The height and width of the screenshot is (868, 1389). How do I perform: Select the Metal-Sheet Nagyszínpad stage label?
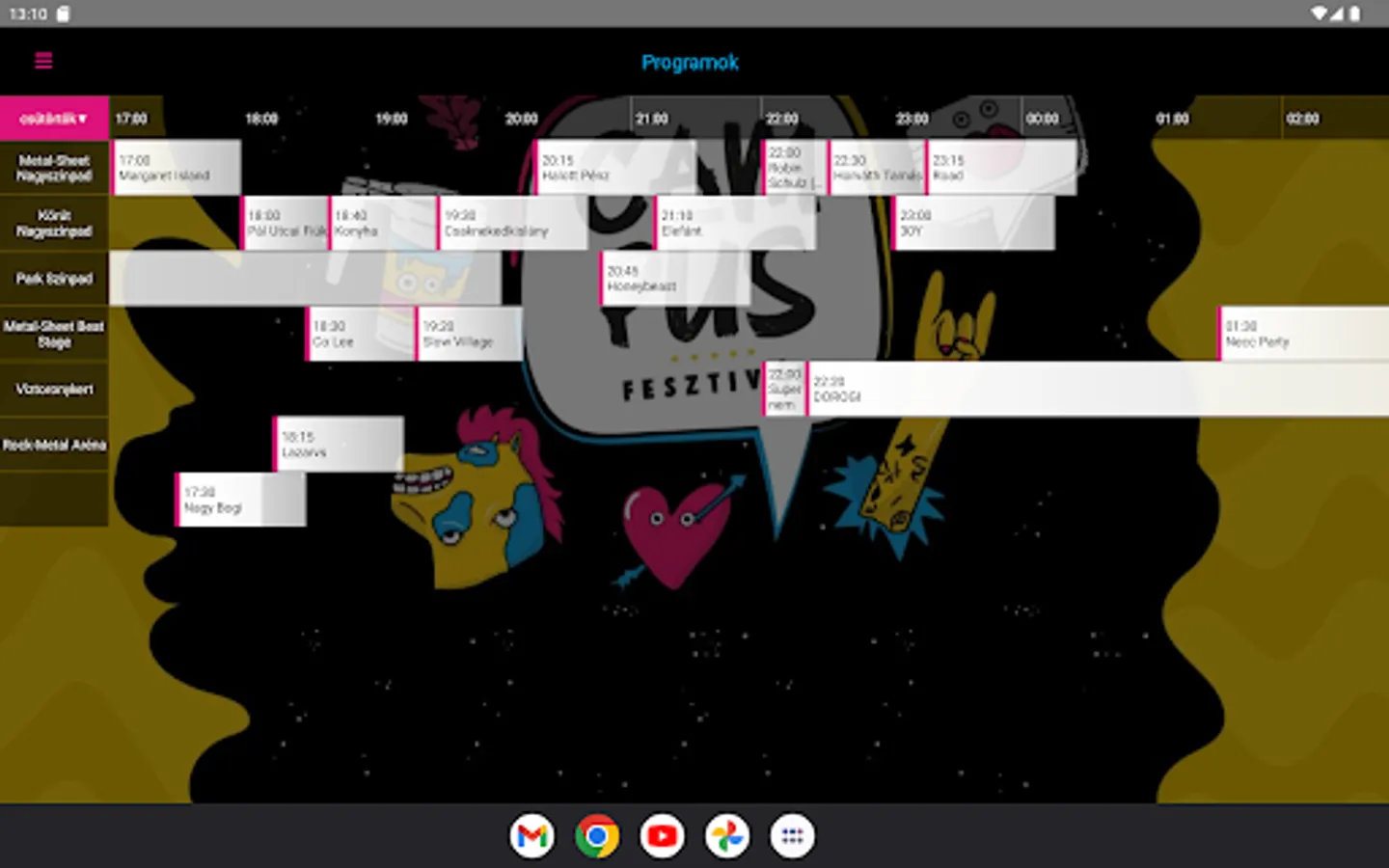coord(54,168)
